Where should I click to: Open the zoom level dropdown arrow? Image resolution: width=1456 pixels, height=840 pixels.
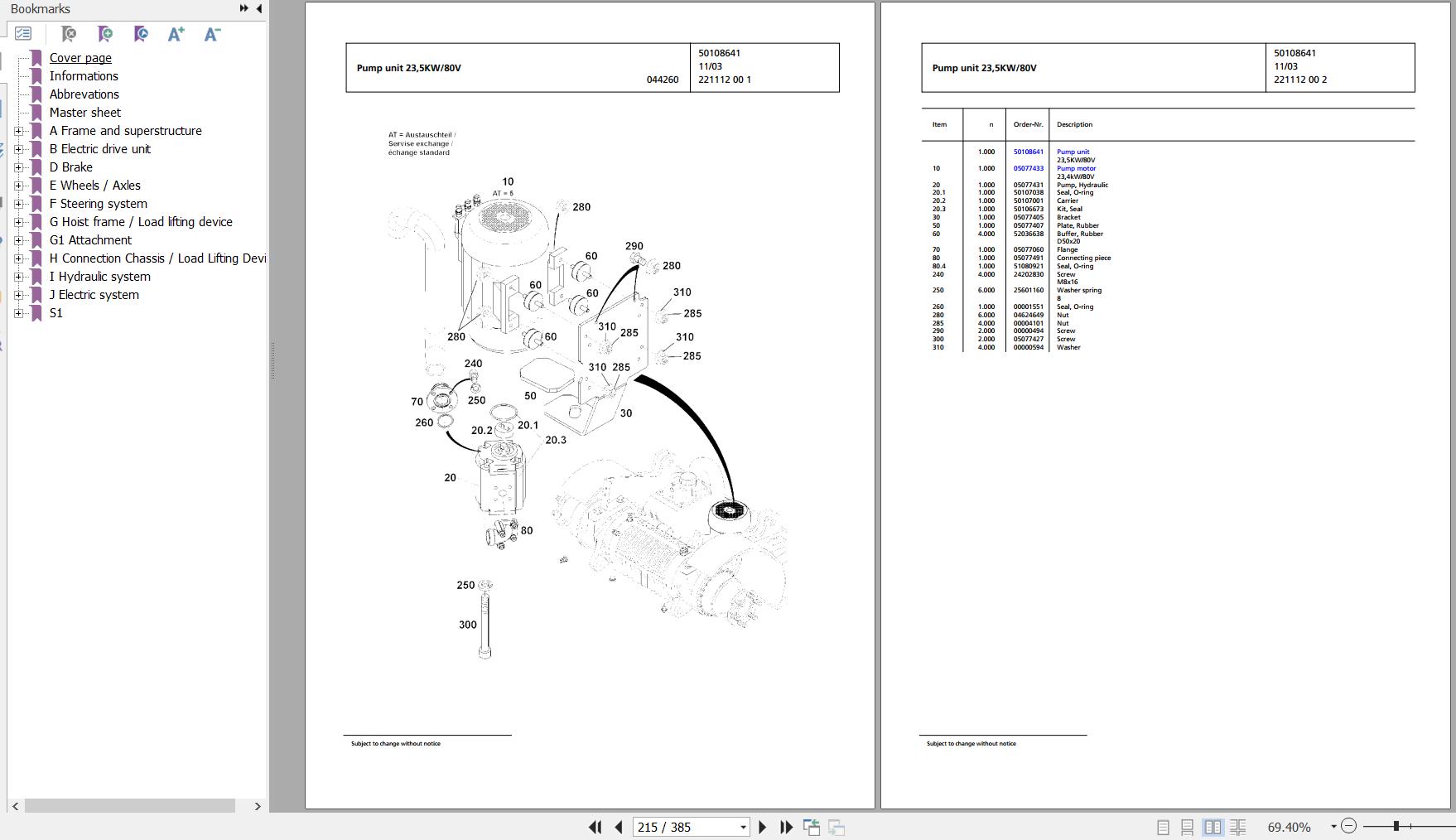(1333, 827)
